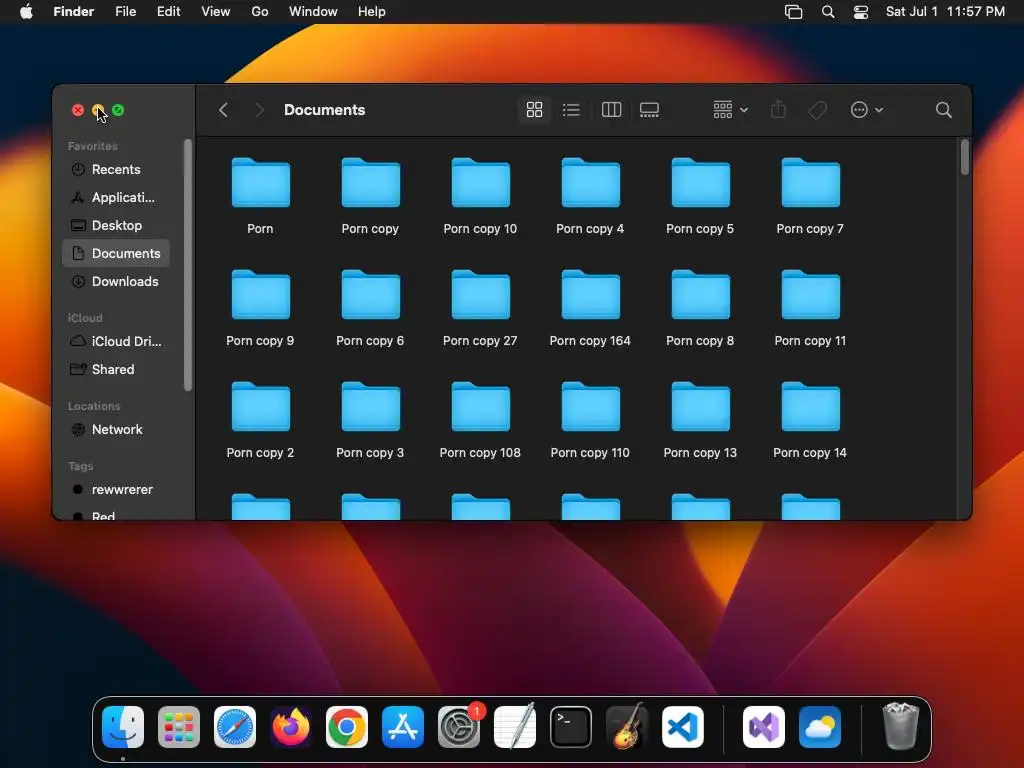Go back with the left chevron
This screenshot has width=1024, height=768.
click(223, 110)
